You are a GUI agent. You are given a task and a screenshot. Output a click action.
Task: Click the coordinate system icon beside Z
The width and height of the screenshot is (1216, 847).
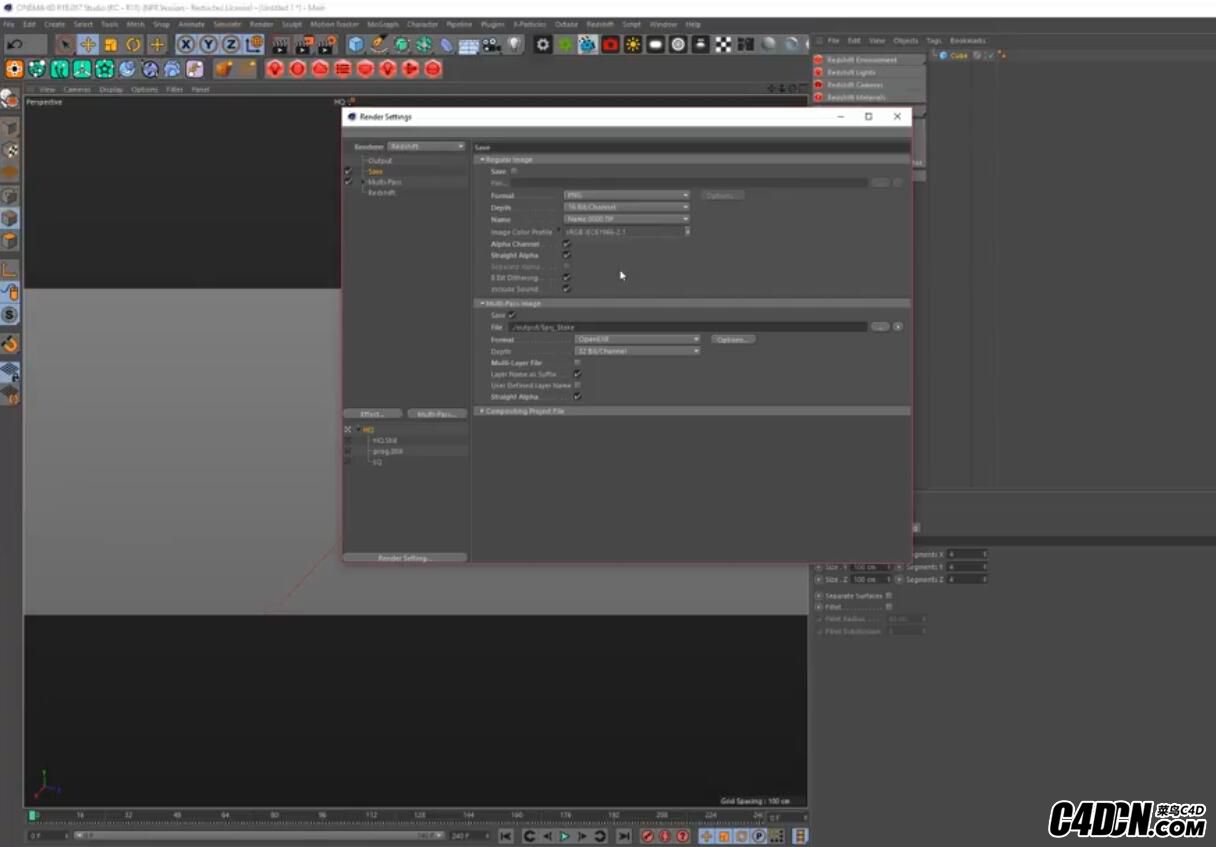[254, 45]
